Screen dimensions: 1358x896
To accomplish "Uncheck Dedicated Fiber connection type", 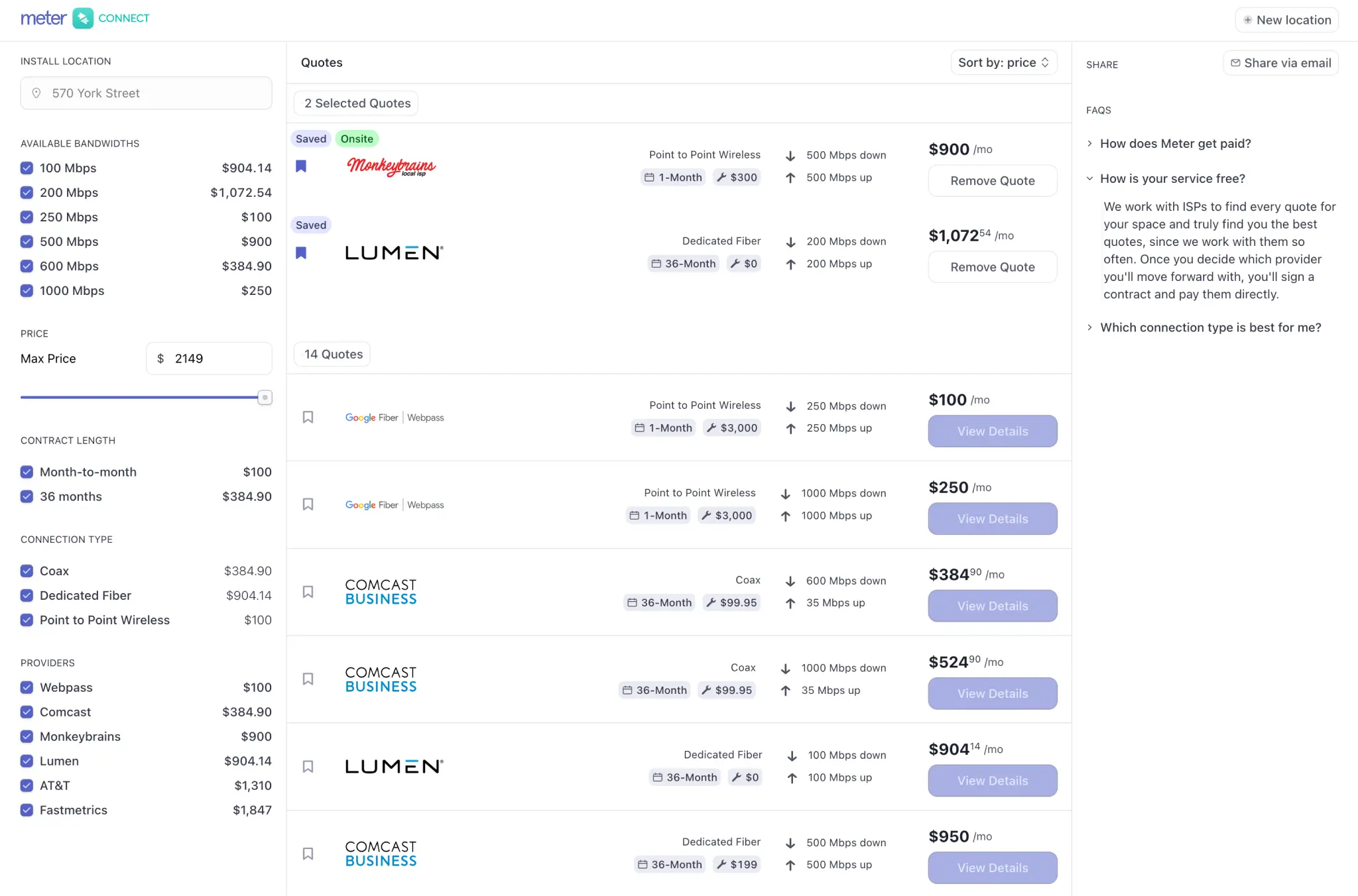I will tap(27, 595).
